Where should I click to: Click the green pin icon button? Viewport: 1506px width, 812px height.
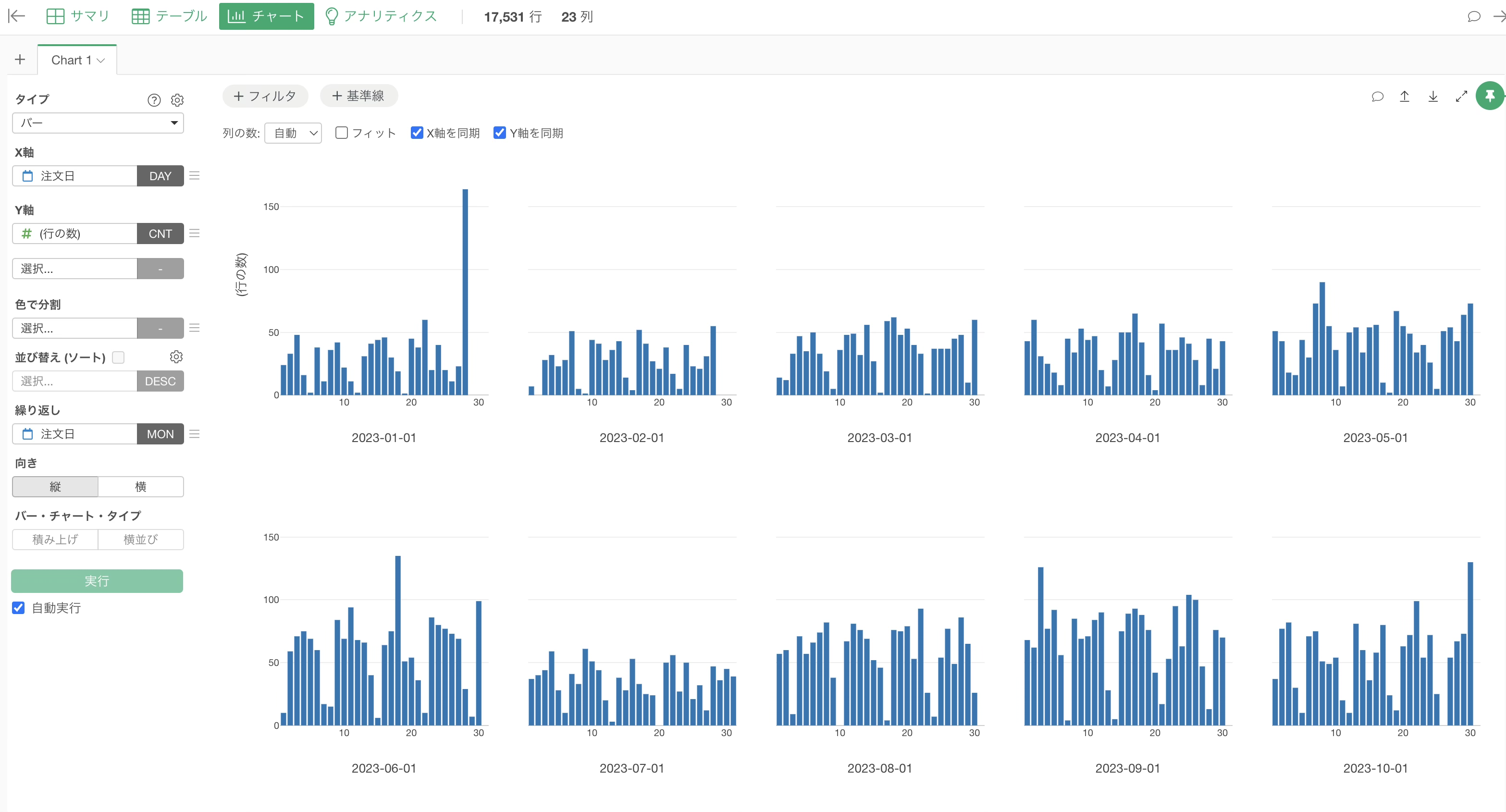(x=1489, y=96)
